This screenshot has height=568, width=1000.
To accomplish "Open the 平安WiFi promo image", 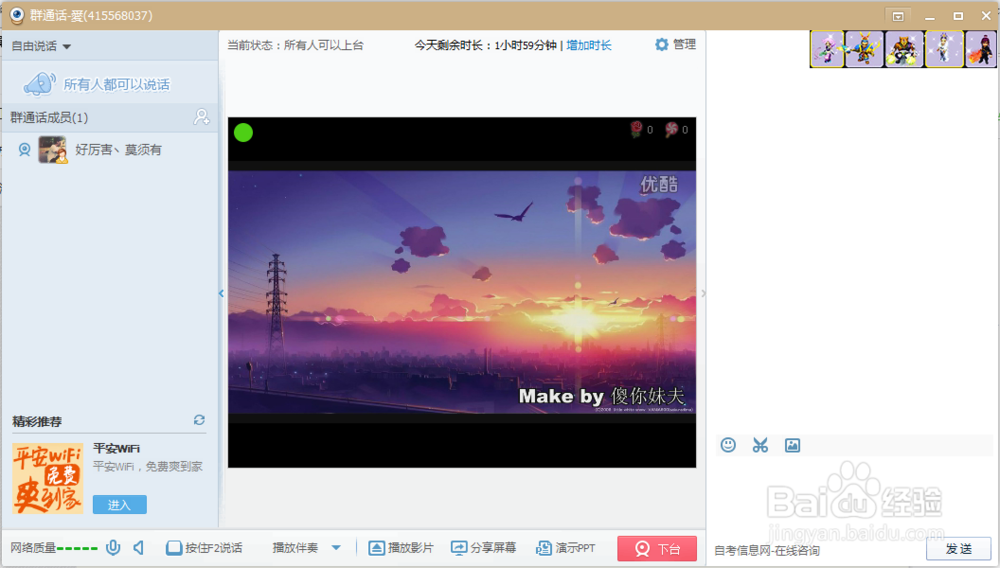I will (48, 478).
